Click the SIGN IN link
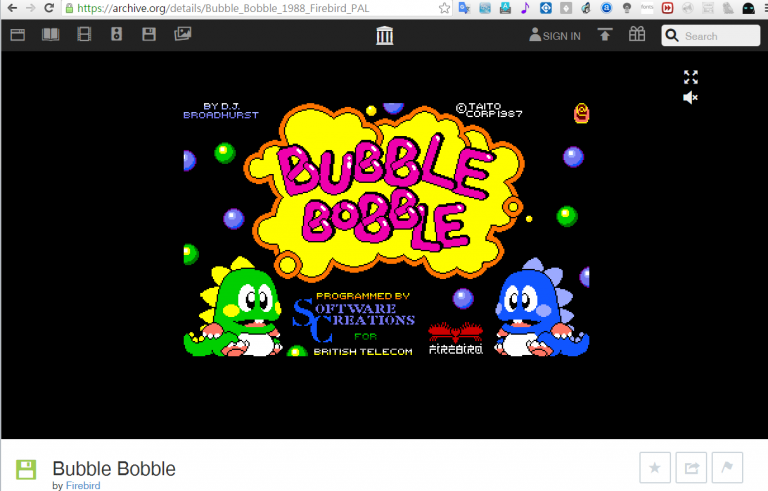This screenshot has width=768, height=491. pos(555,35)
